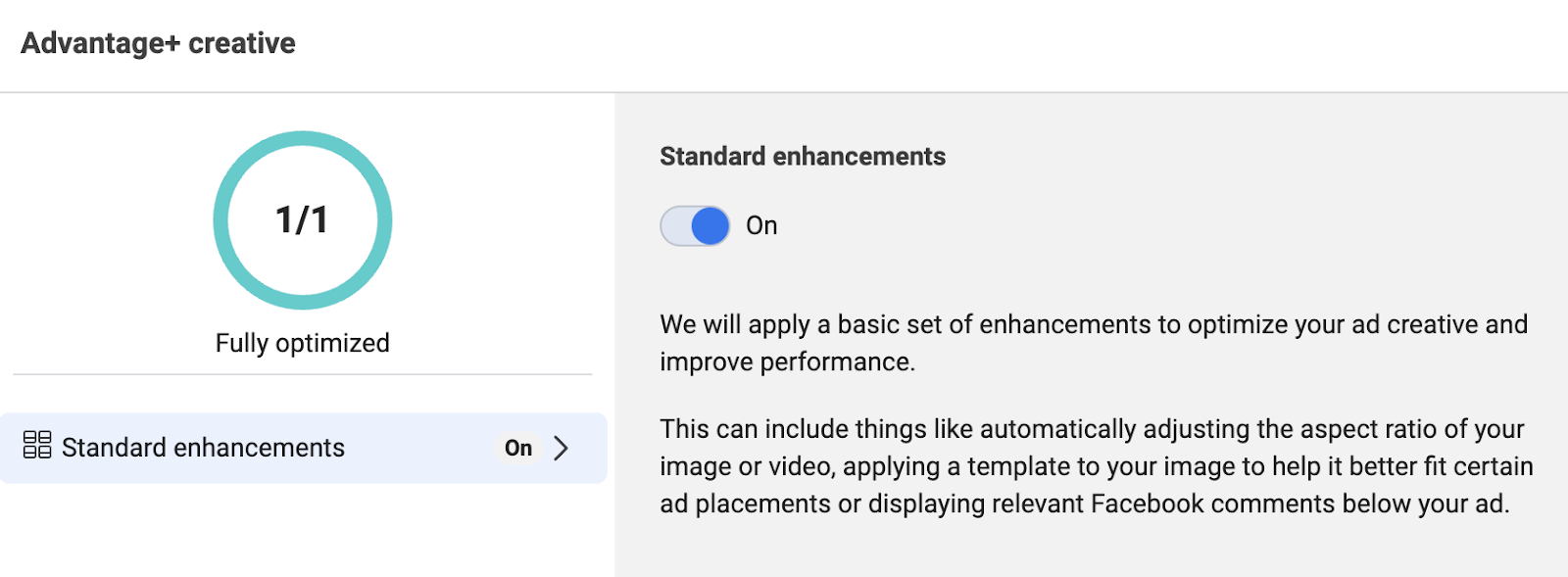
Task: Click the grey track of the toggle
Action: pyautogui.click(x=675, y=226)
